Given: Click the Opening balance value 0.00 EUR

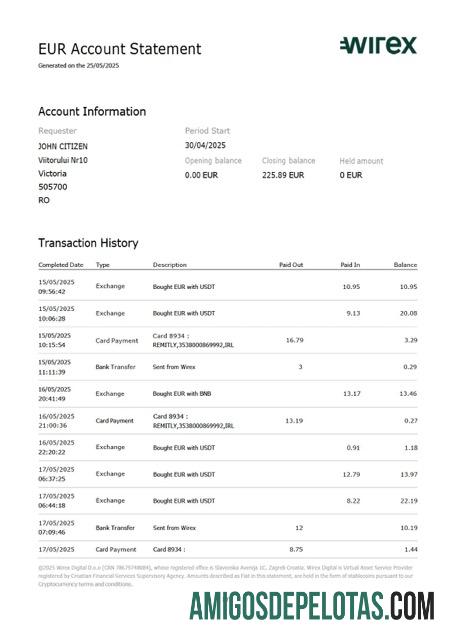Looking at the screenshot, I should tap(201, 175).
